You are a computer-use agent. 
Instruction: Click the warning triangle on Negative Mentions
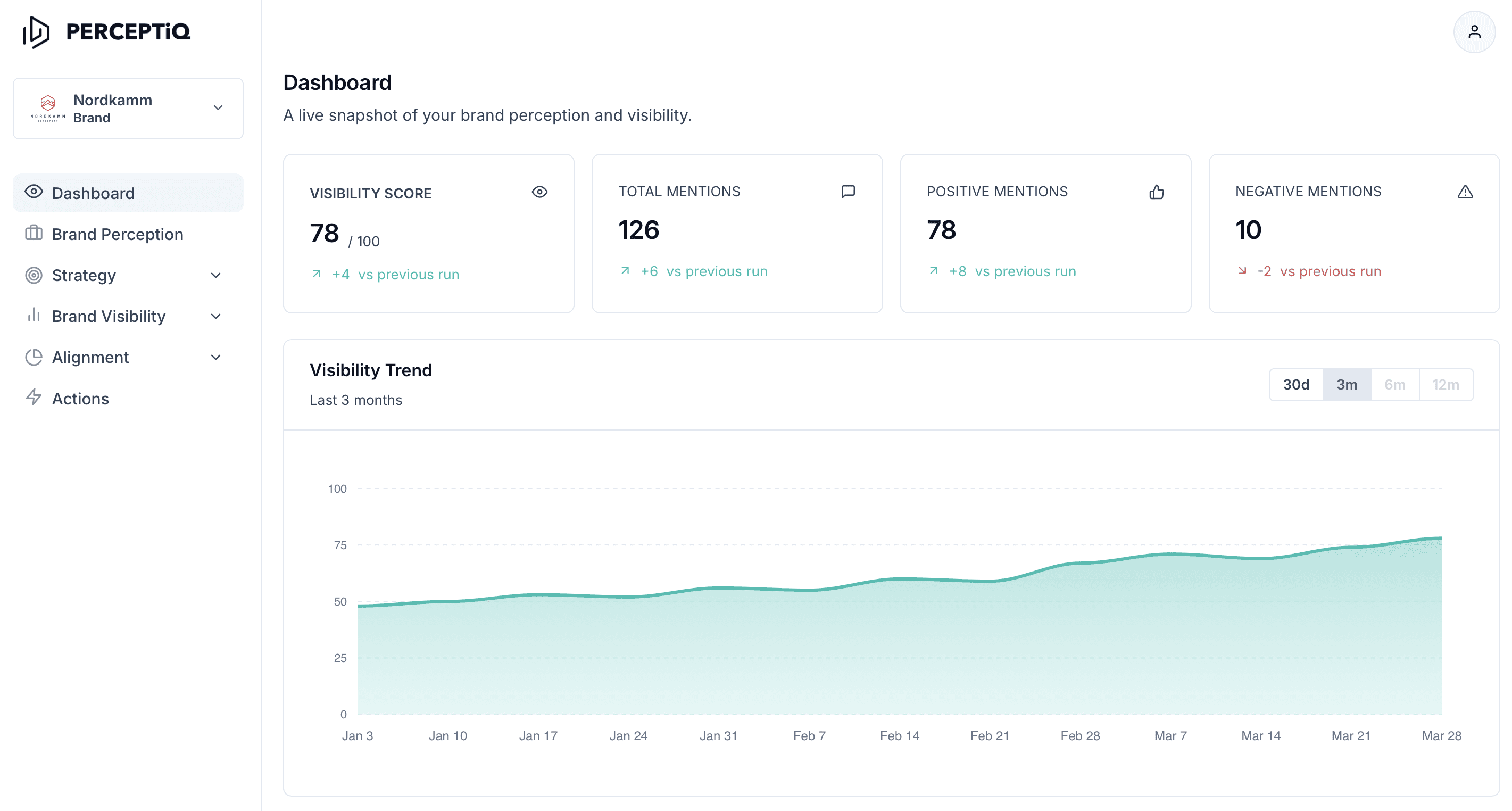pyautogui.click(x=1465, y=192)
